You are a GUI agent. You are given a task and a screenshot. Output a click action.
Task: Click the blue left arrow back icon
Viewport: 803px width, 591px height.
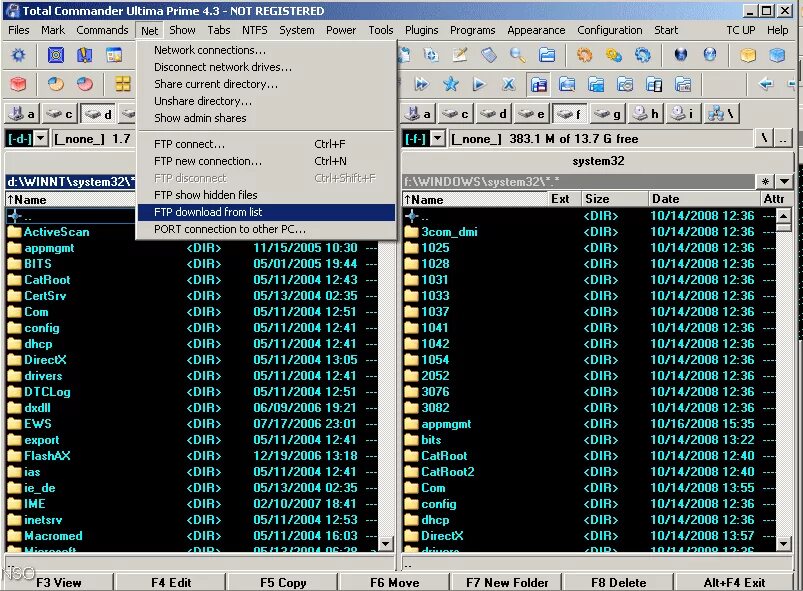coord(767,84)
